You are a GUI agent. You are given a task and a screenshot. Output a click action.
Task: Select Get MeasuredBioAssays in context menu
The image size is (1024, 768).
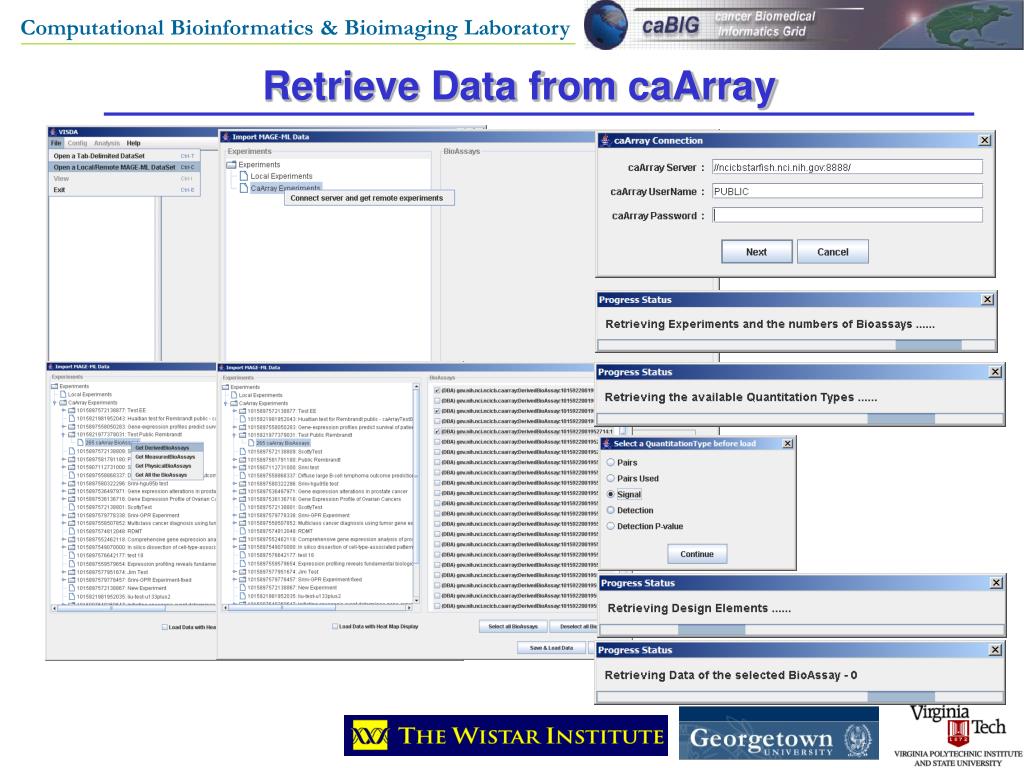tap(167, 457)
